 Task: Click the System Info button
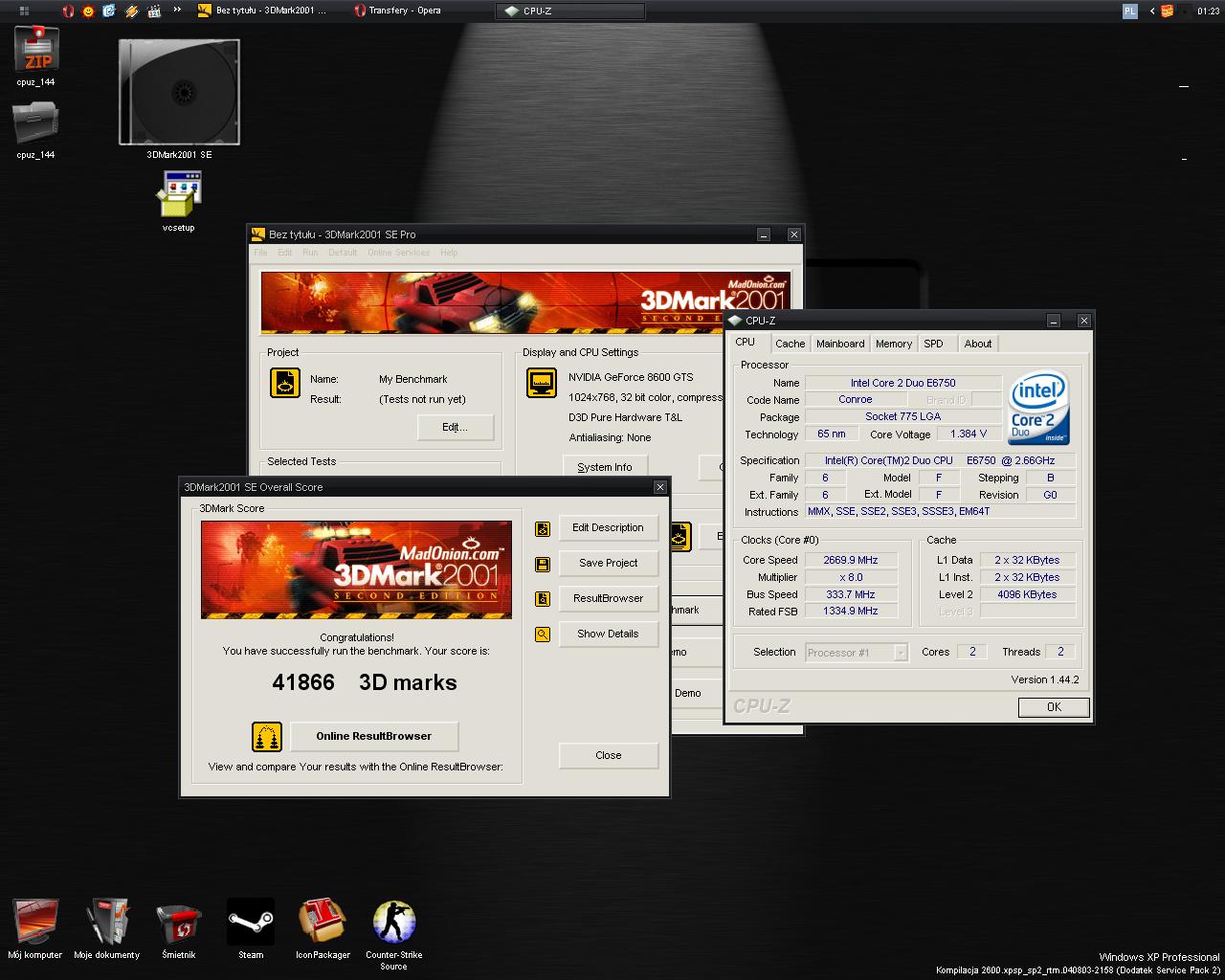[x=605, y=467]
